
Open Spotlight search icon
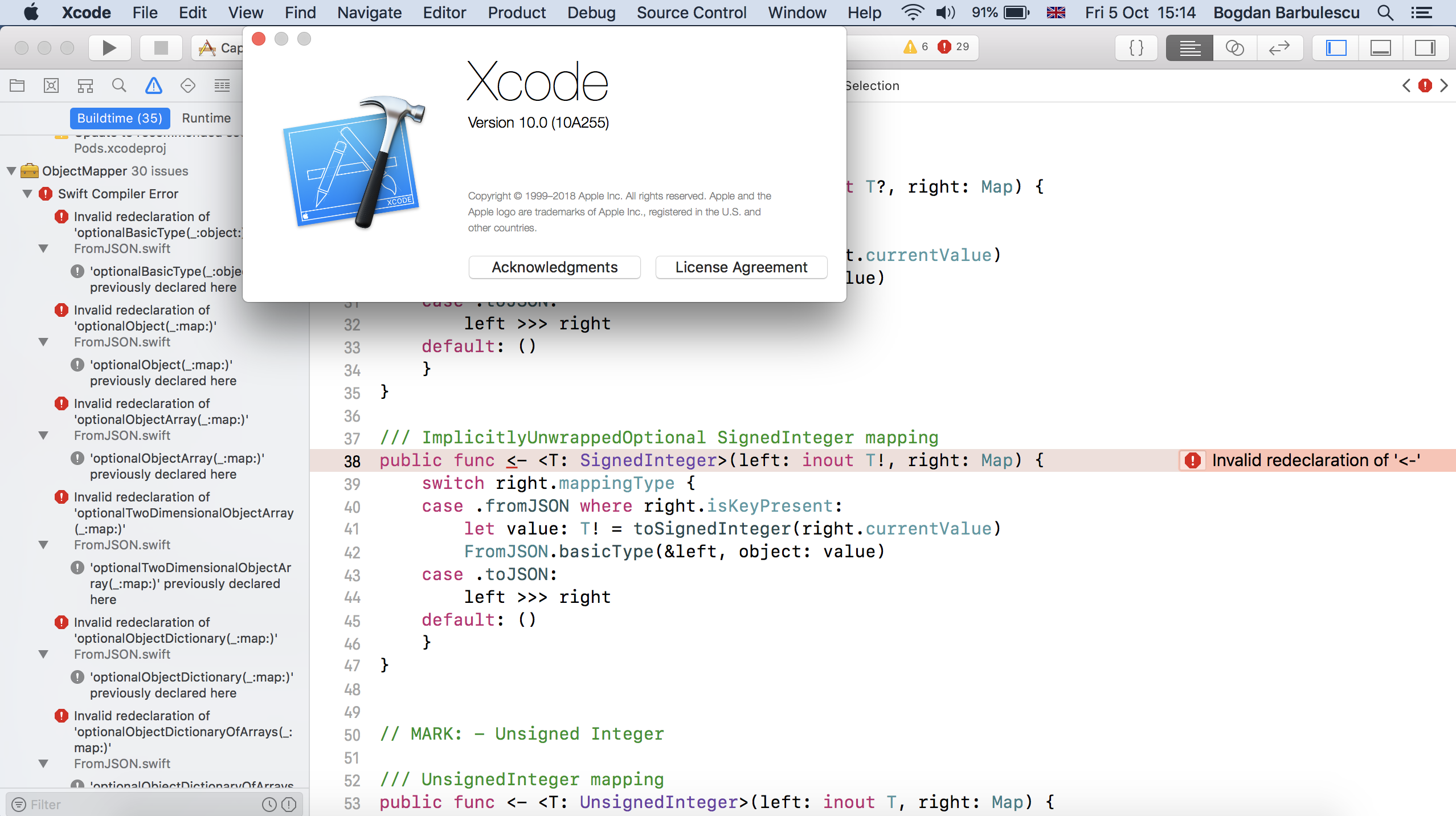(1385, 13)
